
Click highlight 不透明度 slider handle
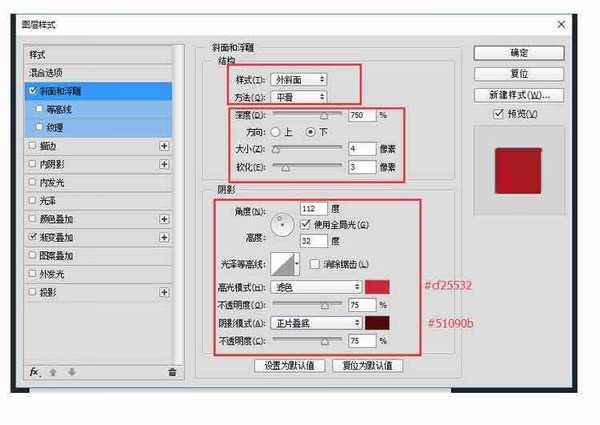click(x=324, y=306)
